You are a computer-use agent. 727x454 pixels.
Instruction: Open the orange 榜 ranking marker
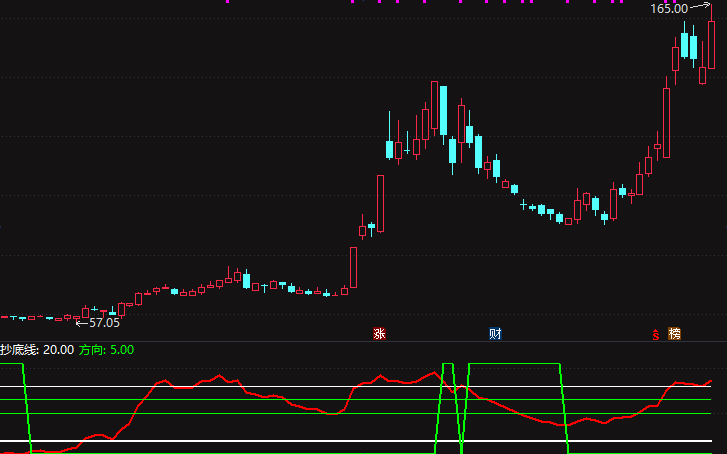coord(675,333)
